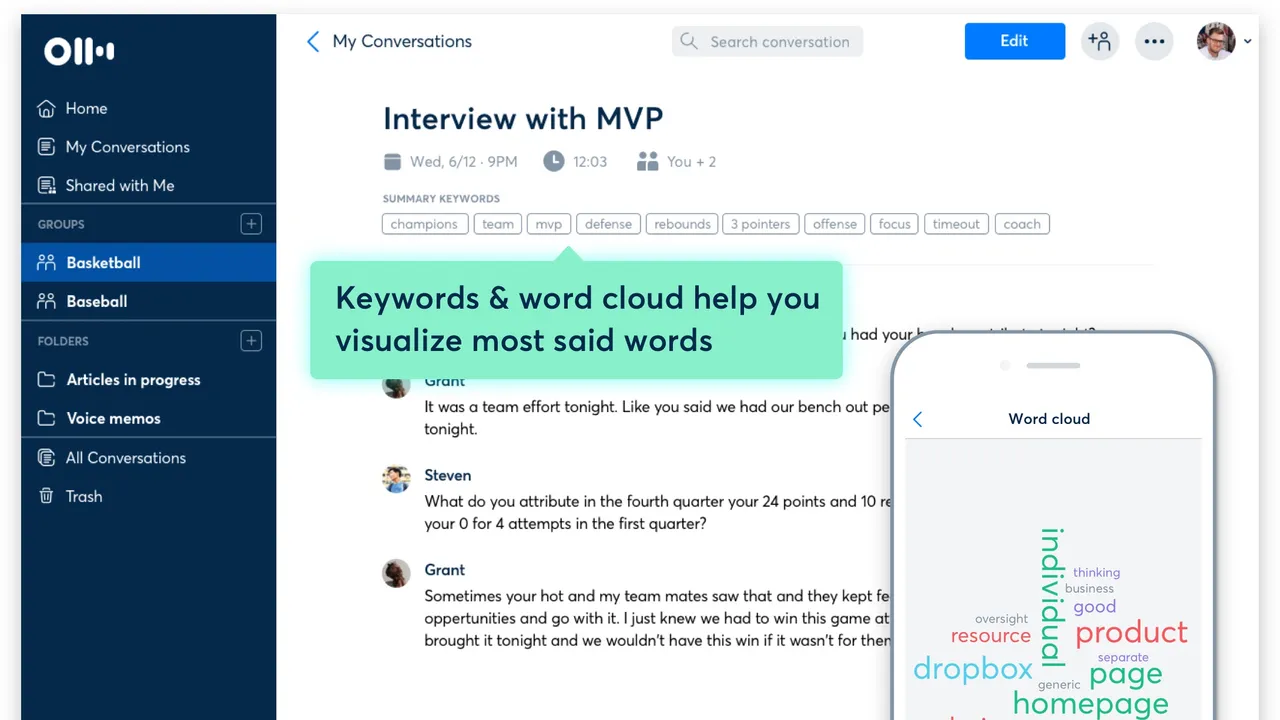Click the My Conversations breadcrumb link
1280x720 pixels.
[402, 41]
